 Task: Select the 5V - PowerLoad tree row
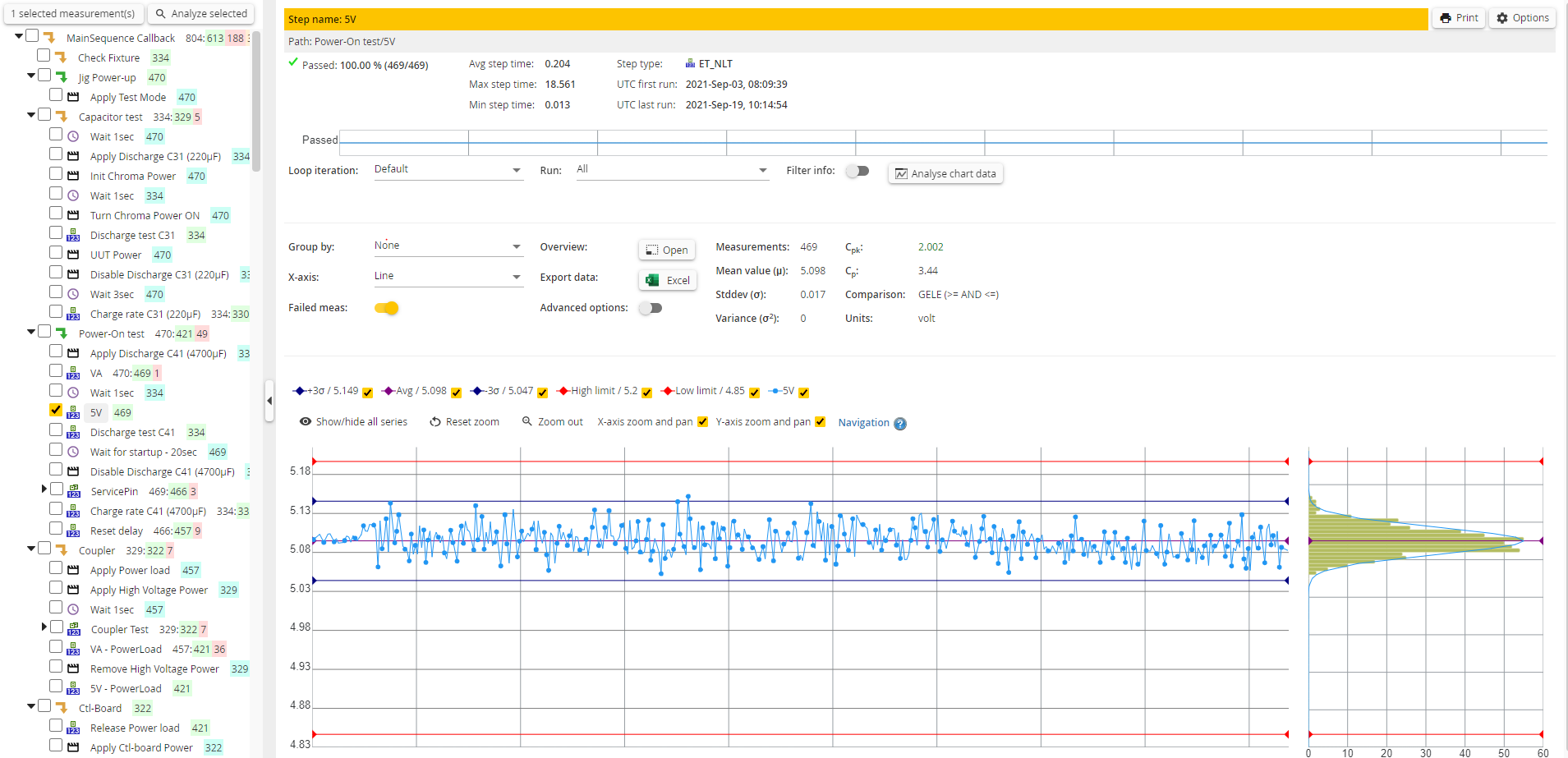(125, 689)
